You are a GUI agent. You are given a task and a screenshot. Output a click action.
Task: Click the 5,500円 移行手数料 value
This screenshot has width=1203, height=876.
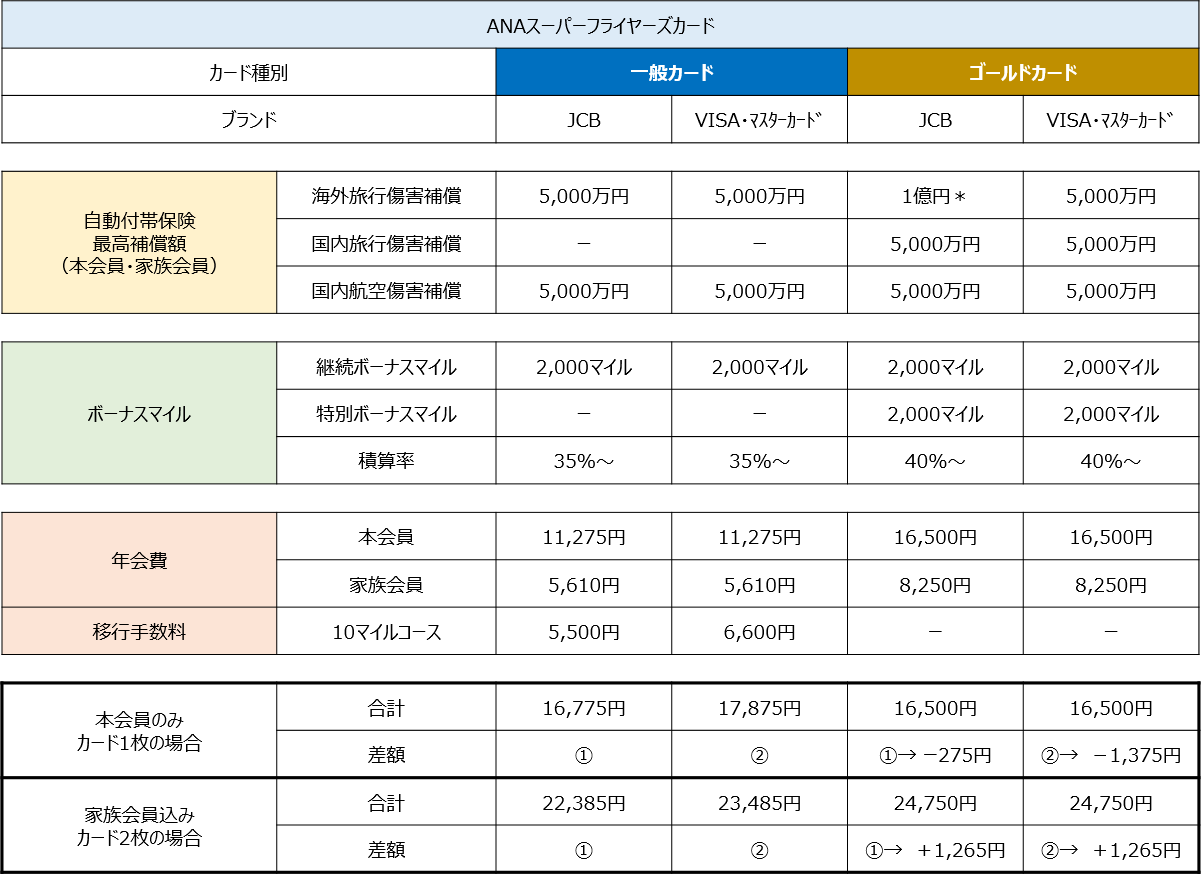(584, 631)
